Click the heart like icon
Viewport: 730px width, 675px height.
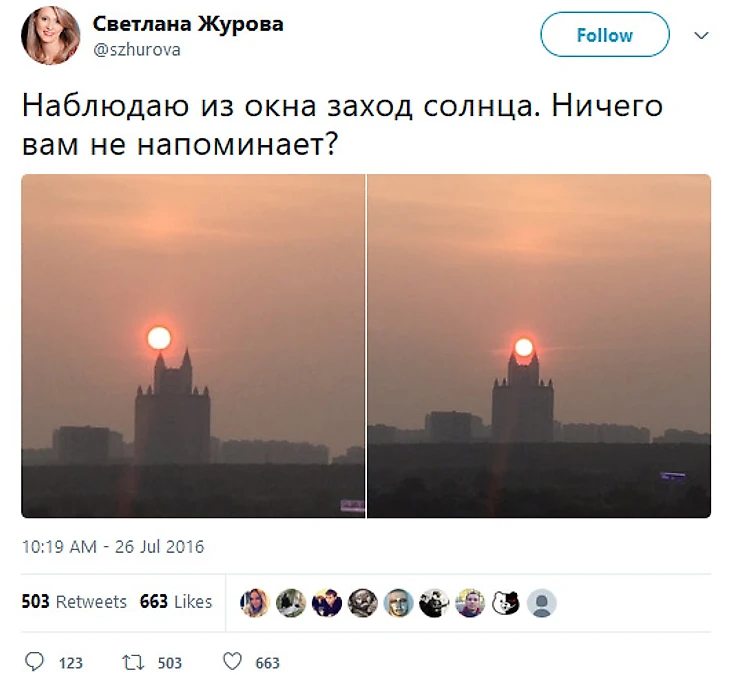tap(232, 662)
